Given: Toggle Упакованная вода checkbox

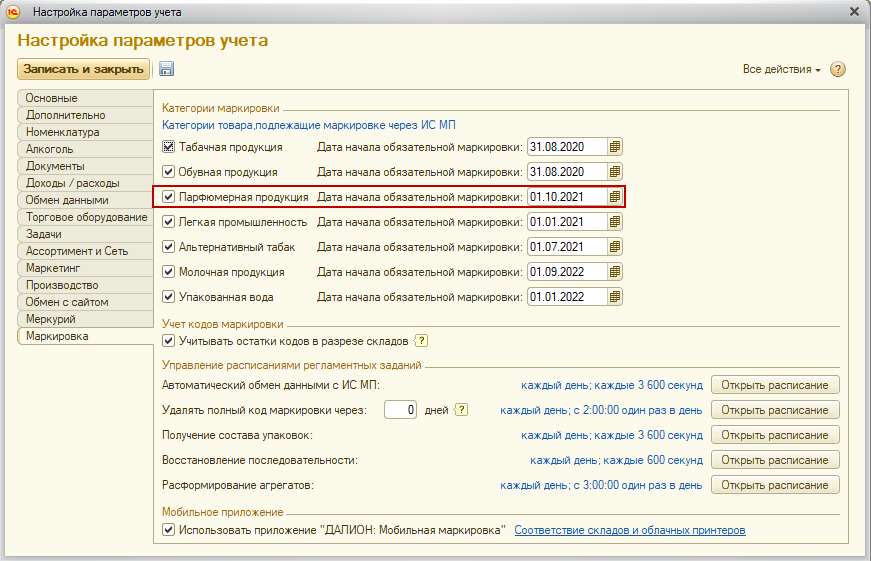Looking at the screenshot, I should 168,297.
